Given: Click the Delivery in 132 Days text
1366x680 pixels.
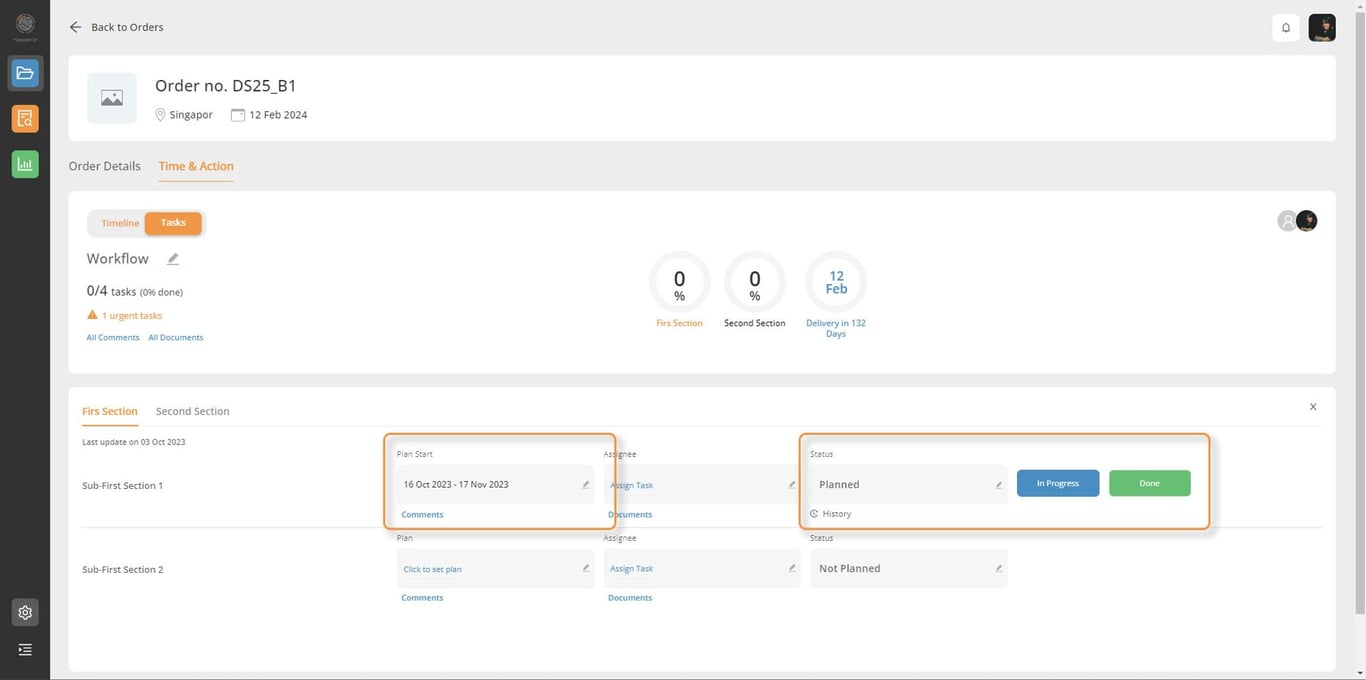Looking at the screenshot, I should (836, 328).
